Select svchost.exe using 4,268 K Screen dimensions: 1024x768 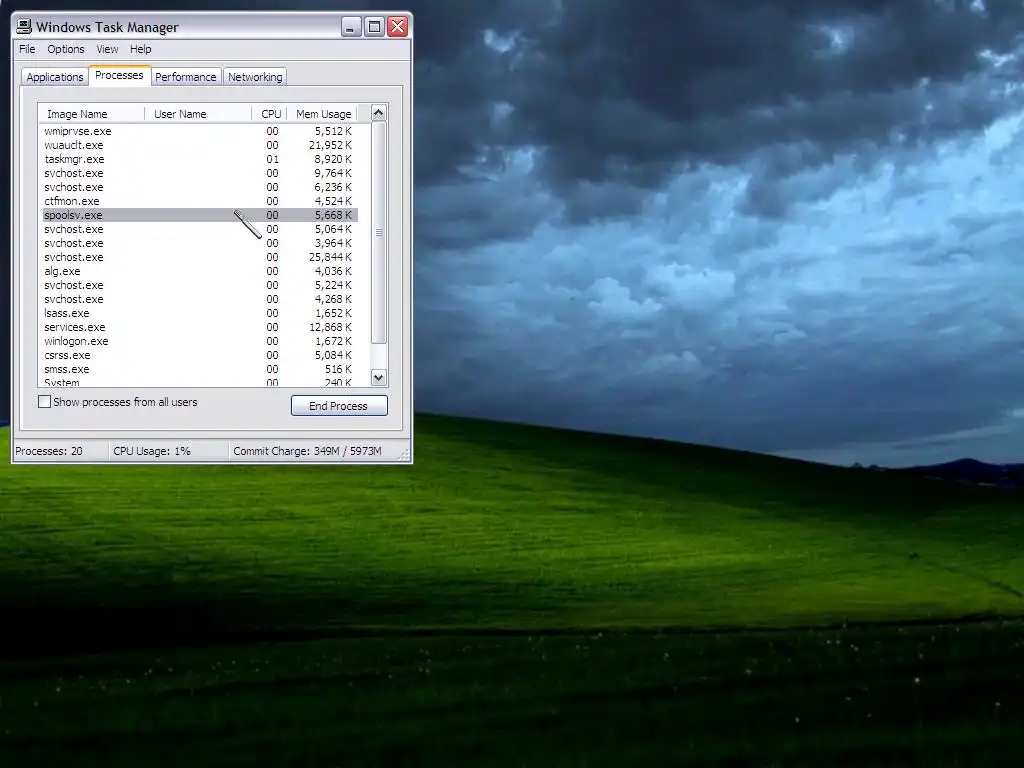click(x=200, y=299)
